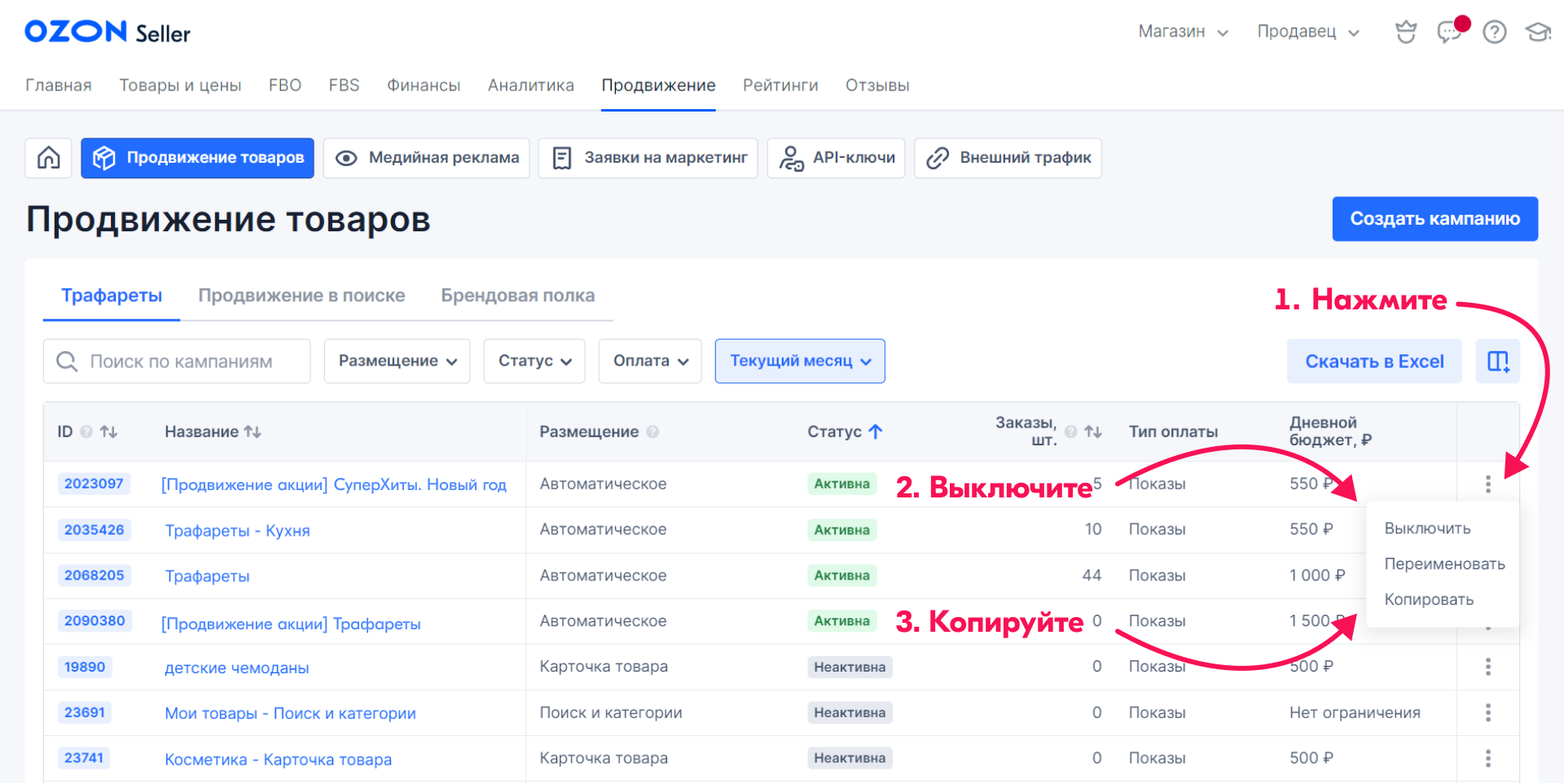
Task: Click Нет ограничения budget cell
Action: point(1355,713)
